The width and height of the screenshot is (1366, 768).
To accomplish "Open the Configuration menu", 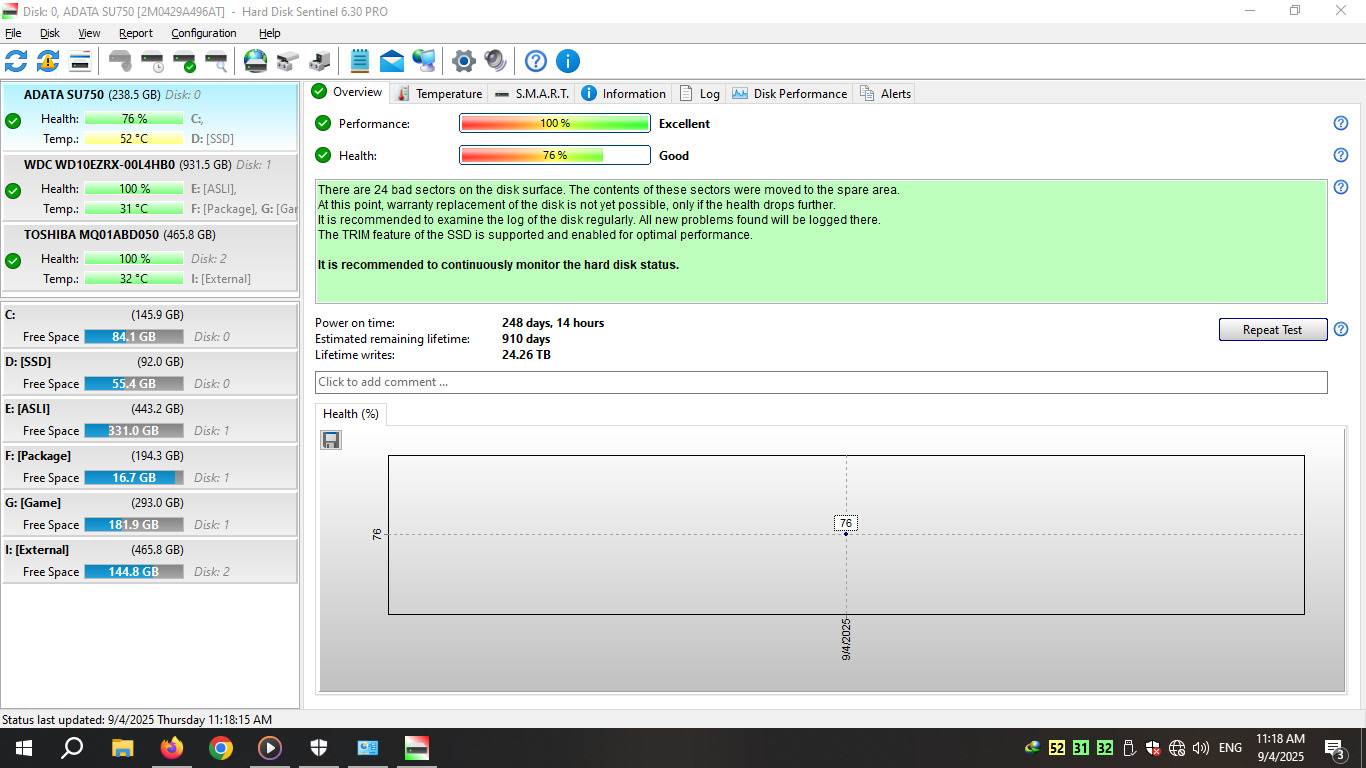I will [x=203, y=33].
